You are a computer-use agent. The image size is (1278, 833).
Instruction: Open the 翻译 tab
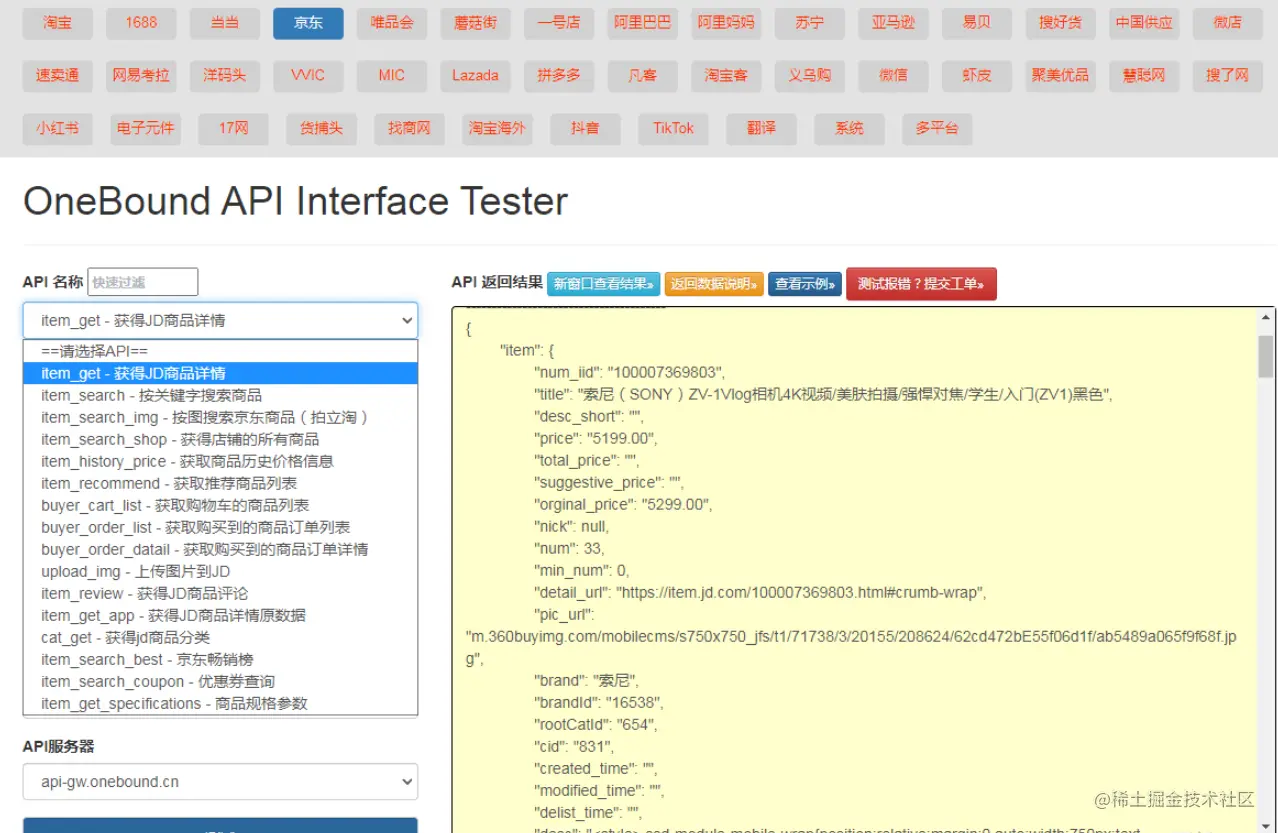[x=761, y=129]
